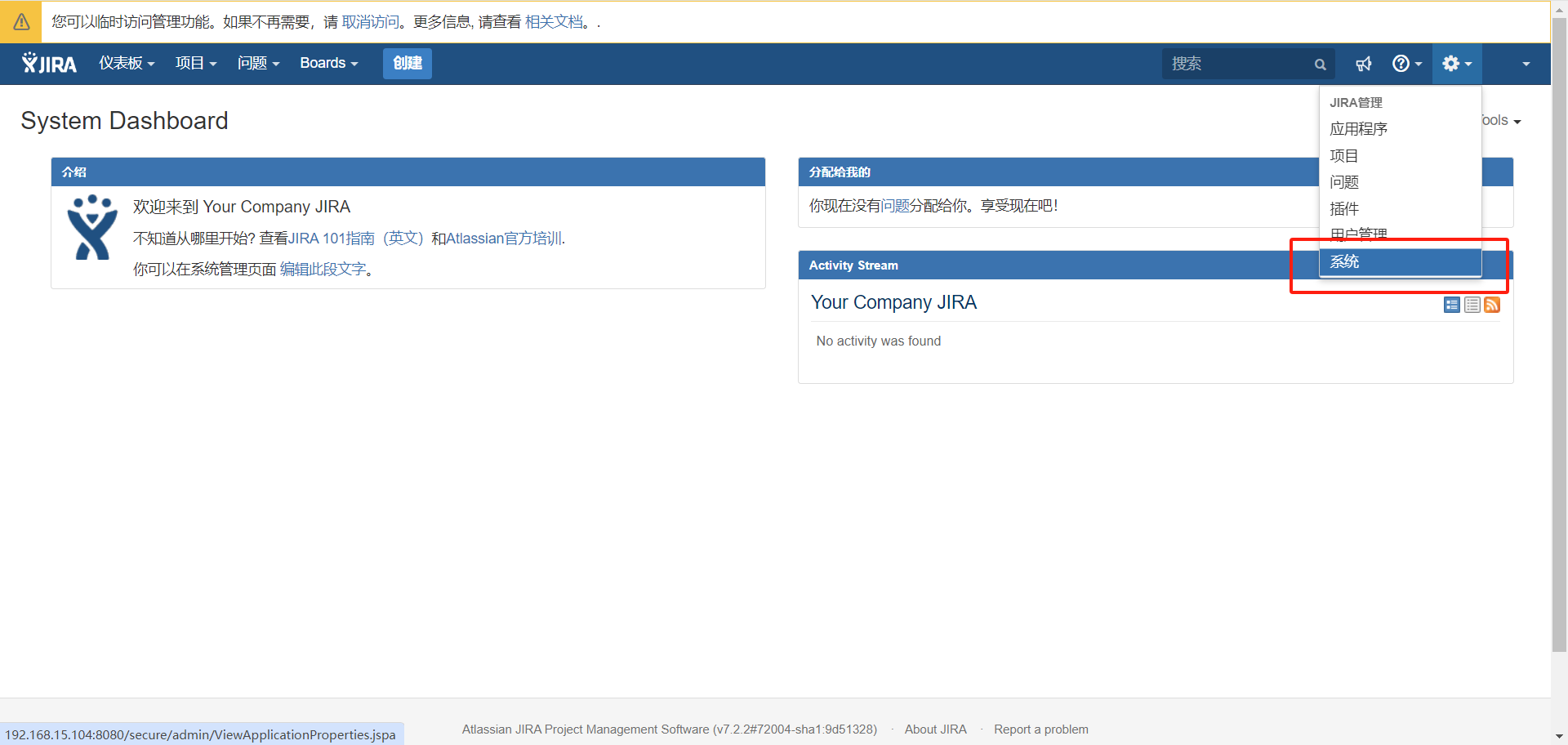Viewport: 1568px width, 745px height.
Task: Open the 仪表板 dropdown menu
Action: 127,64
